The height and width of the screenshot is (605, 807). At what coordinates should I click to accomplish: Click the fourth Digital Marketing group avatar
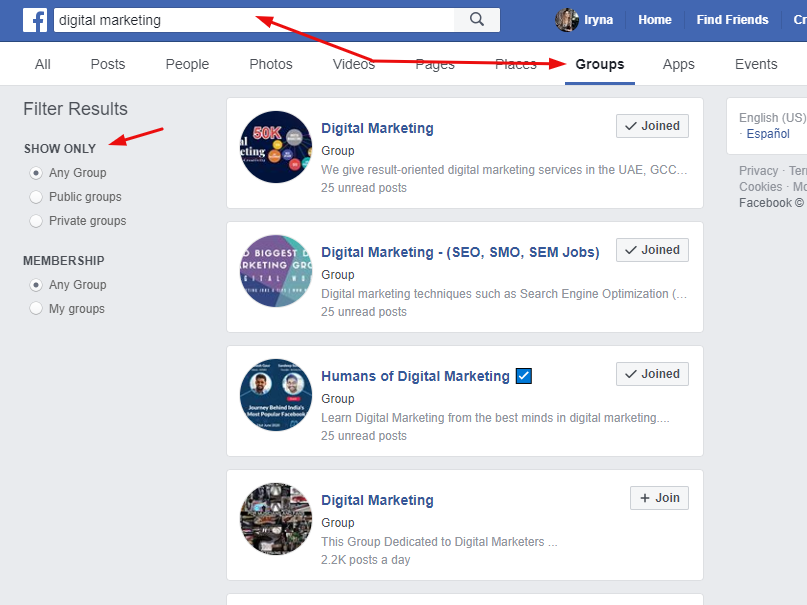[x=276, y=519]
